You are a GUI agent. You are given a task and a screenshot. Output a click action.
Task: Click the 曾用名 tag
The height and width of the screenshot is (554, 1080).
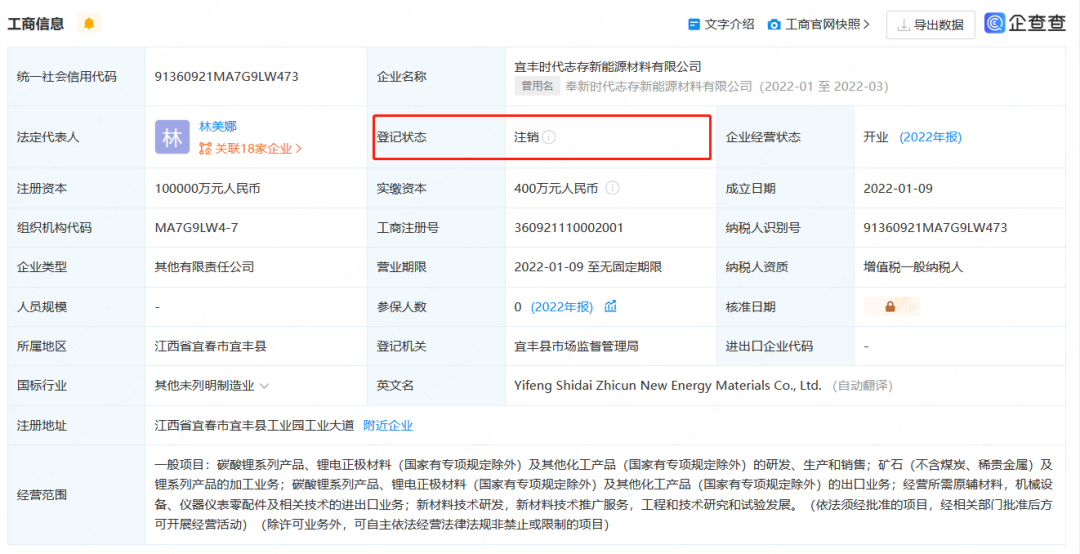tap(537, 87)
